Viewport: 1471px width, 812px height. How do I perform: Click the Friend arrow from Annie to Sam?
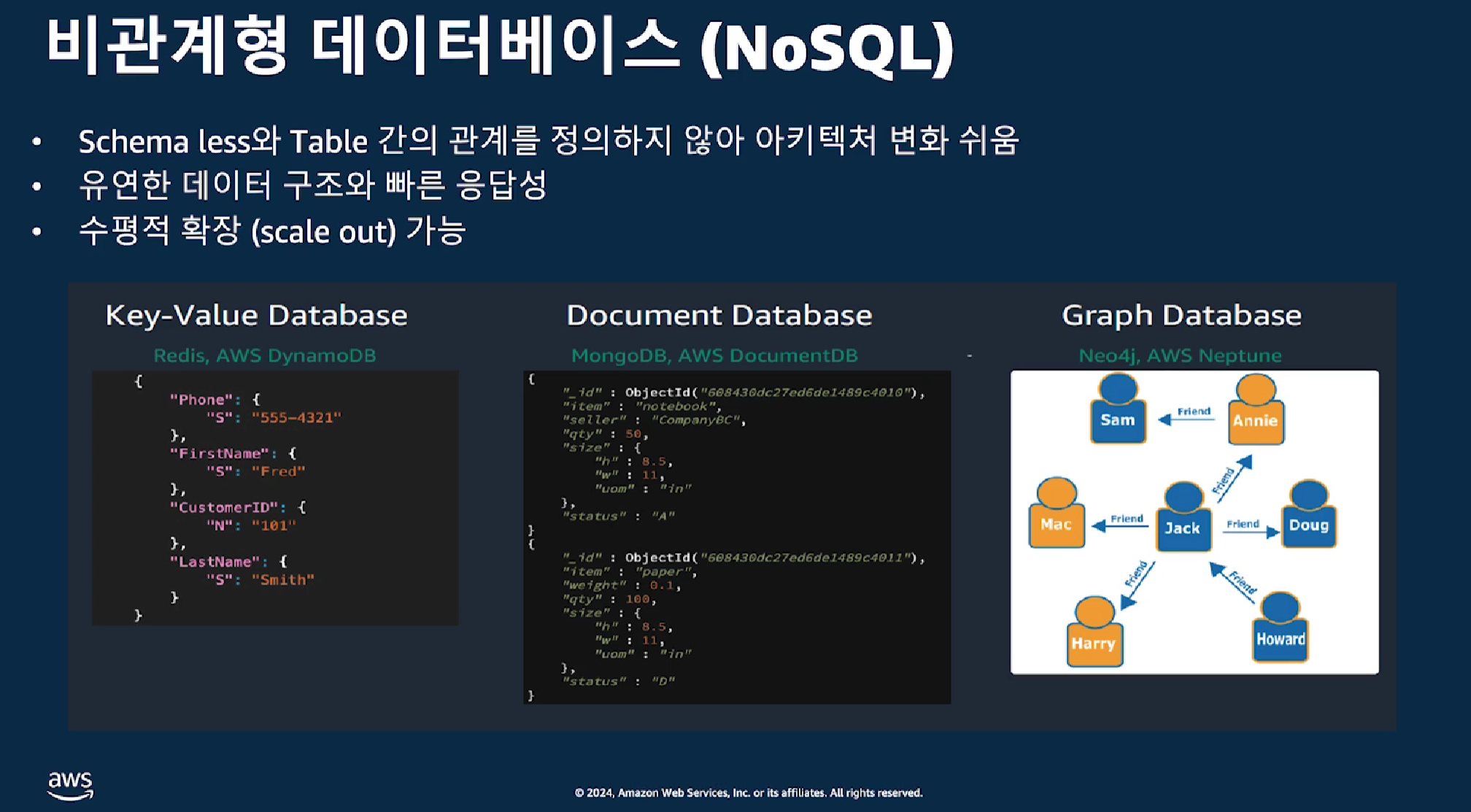coord(1187,416)
